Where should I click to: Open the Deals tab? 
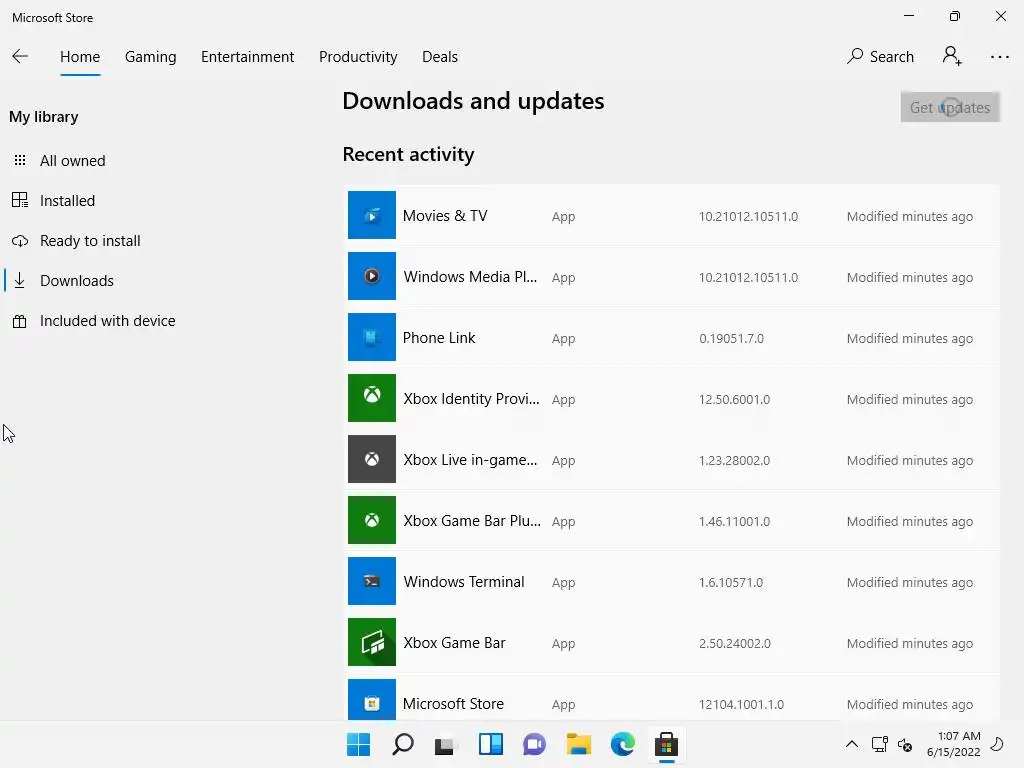click(440, 57)
